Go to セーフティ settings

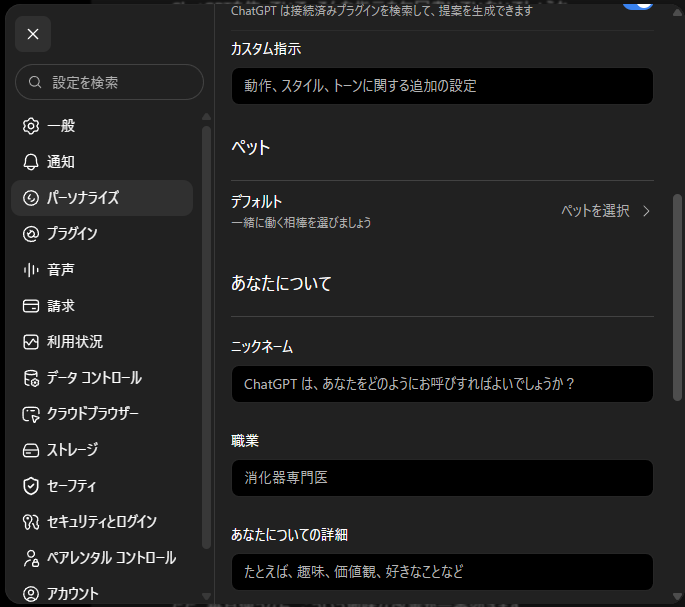point(102,486)
